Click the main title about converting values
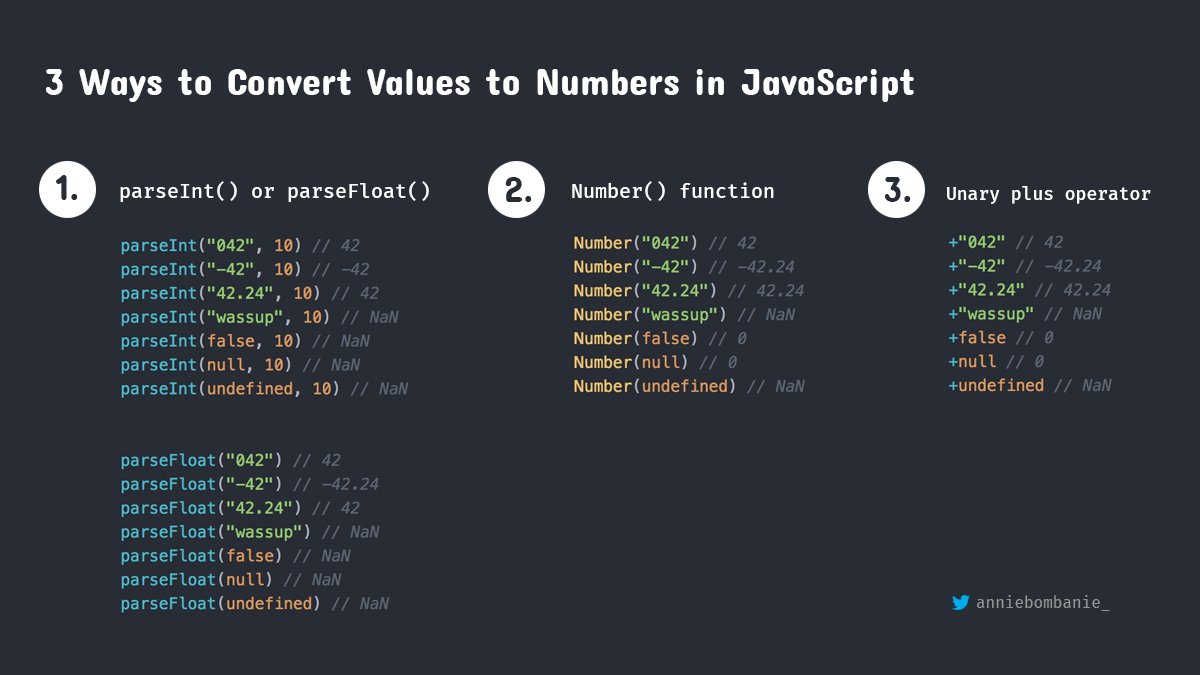1200x675 pixels. pyautogui.click(x=480, y=83)
